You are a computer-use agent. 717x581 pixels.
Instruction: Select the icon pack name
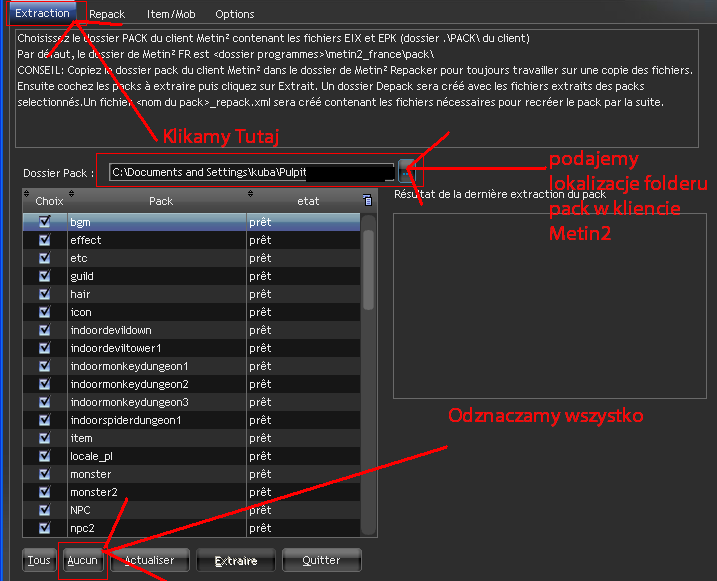pos(81,312)
